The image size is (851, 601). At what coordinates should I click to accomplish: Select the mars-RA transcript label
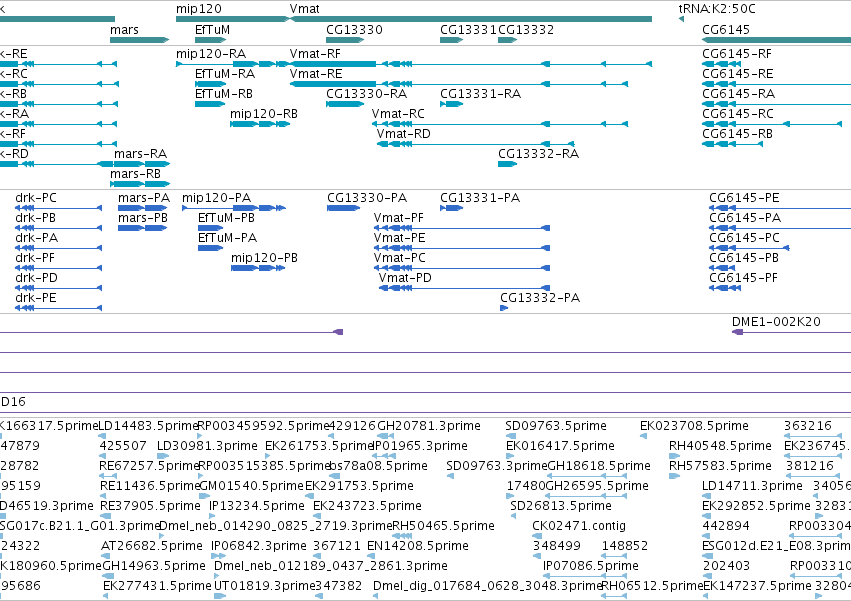point(141,154)
